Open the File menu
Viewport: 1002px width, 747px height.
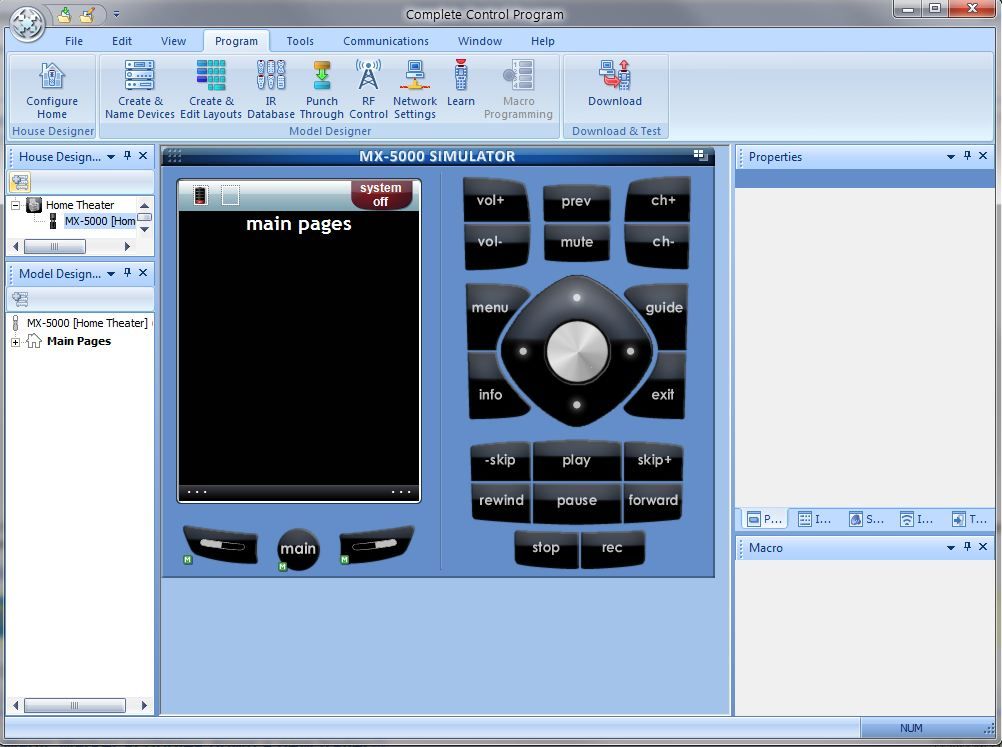pos(74,41)
